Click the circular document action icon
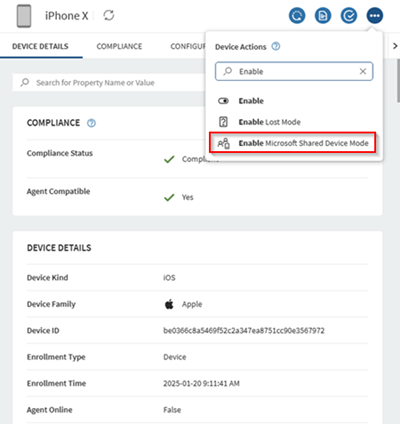Screen dimensions: 400x424 coord(323,16)
